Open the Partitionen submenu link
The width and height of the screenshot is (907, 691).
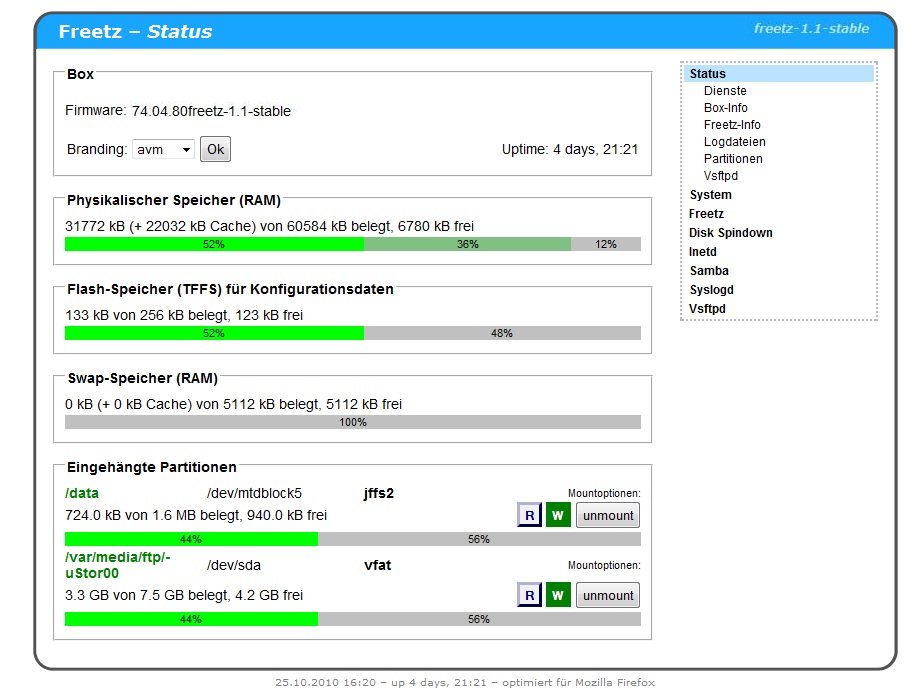[x=733, y=159]
